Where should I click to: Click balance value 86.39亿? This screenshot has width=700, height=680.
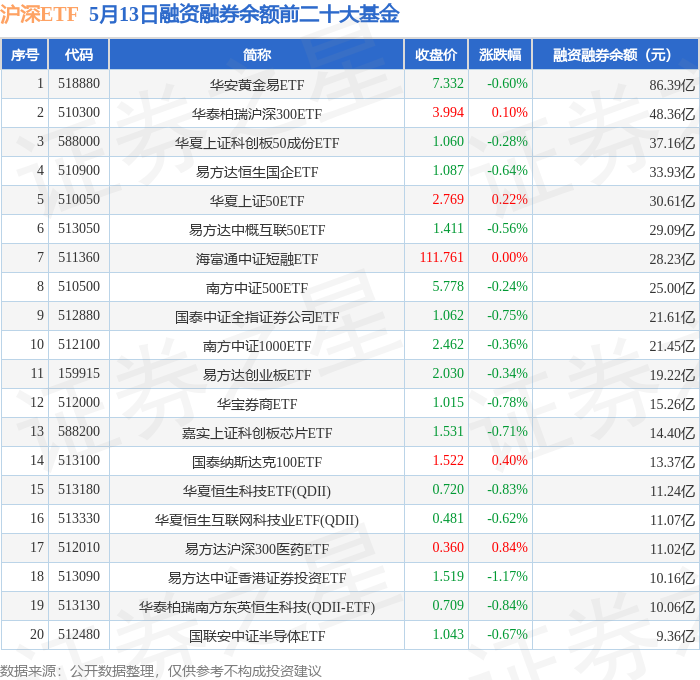672,85
